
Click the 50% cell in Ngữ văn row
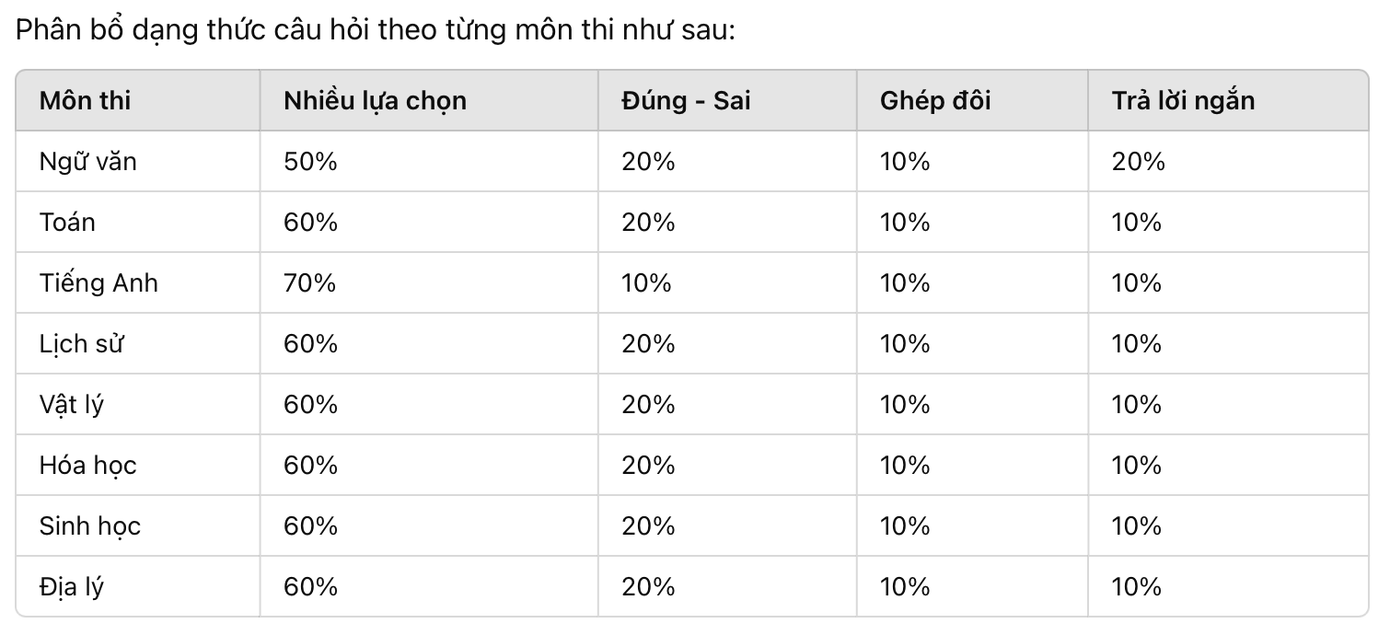310,161
